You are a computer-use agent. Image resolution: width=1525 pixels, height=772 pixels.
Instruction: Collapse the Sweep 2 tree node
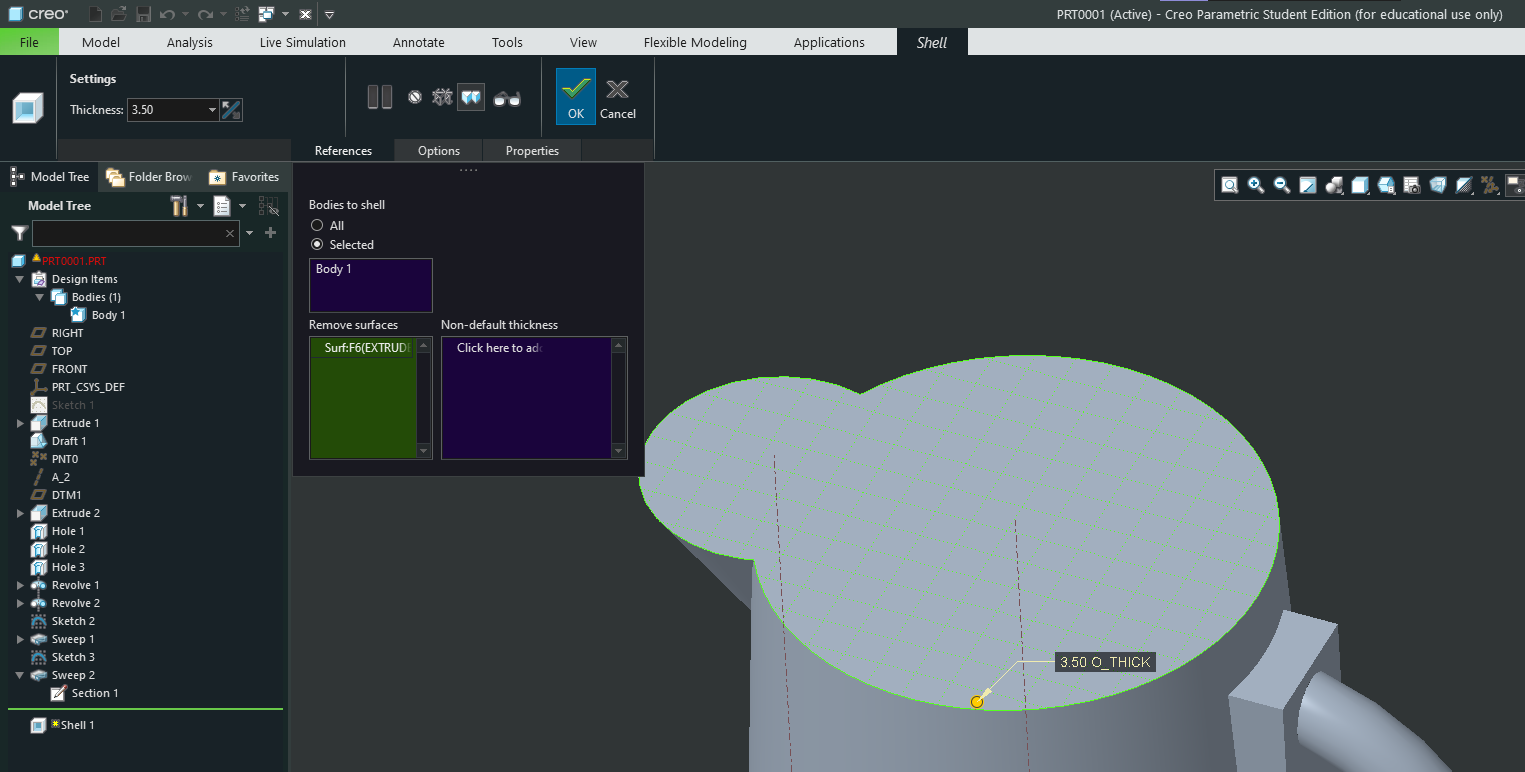[x=21, y=675]
